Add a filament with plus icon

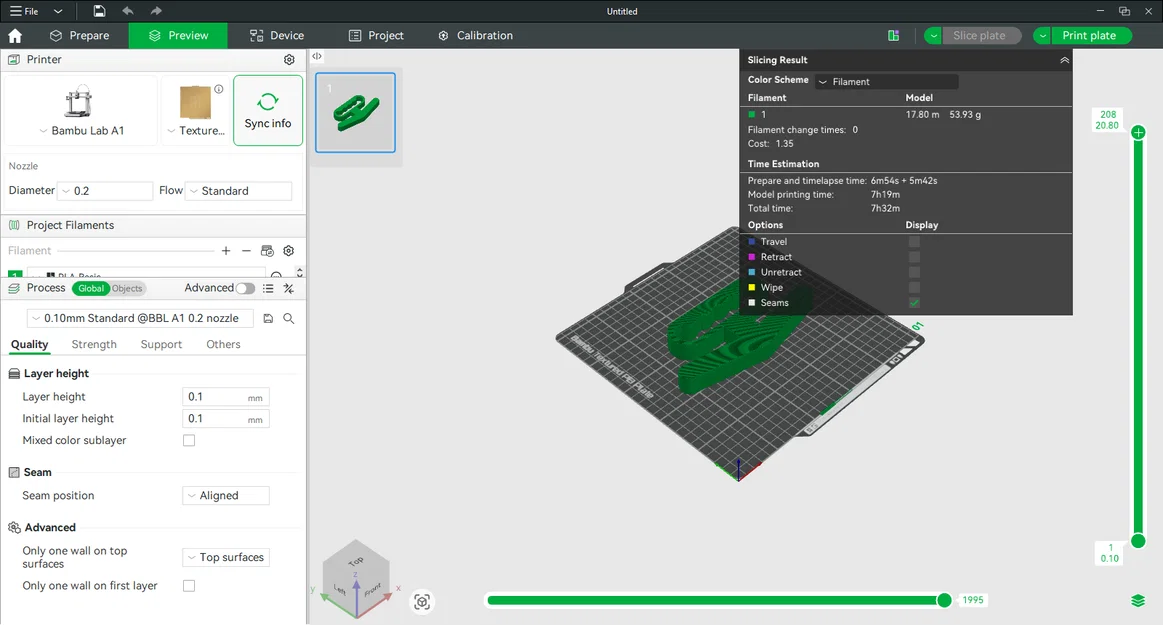pos(226,251)
